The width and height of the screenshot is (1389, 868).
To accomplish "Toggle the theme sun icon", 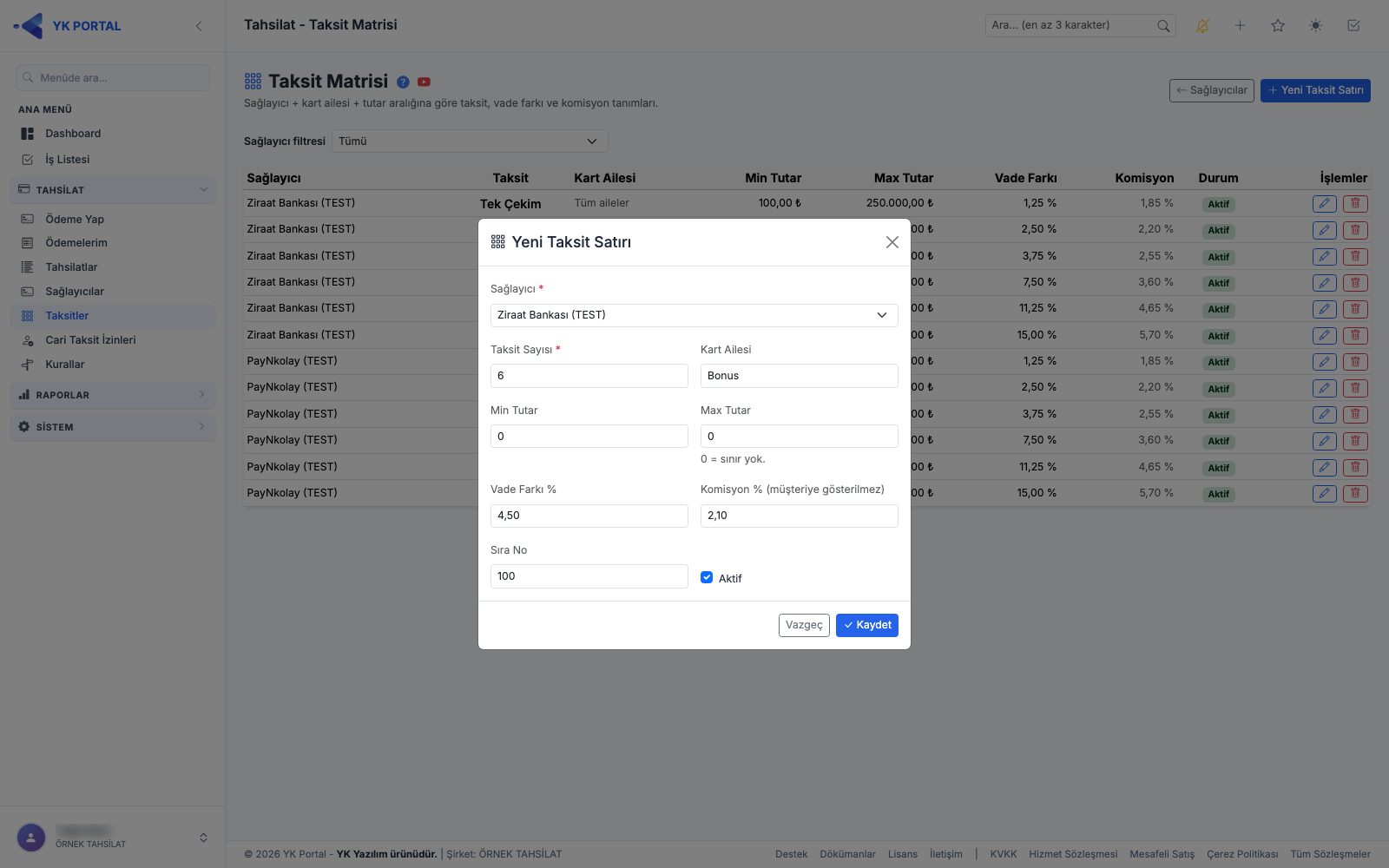I will [1316, 26].
